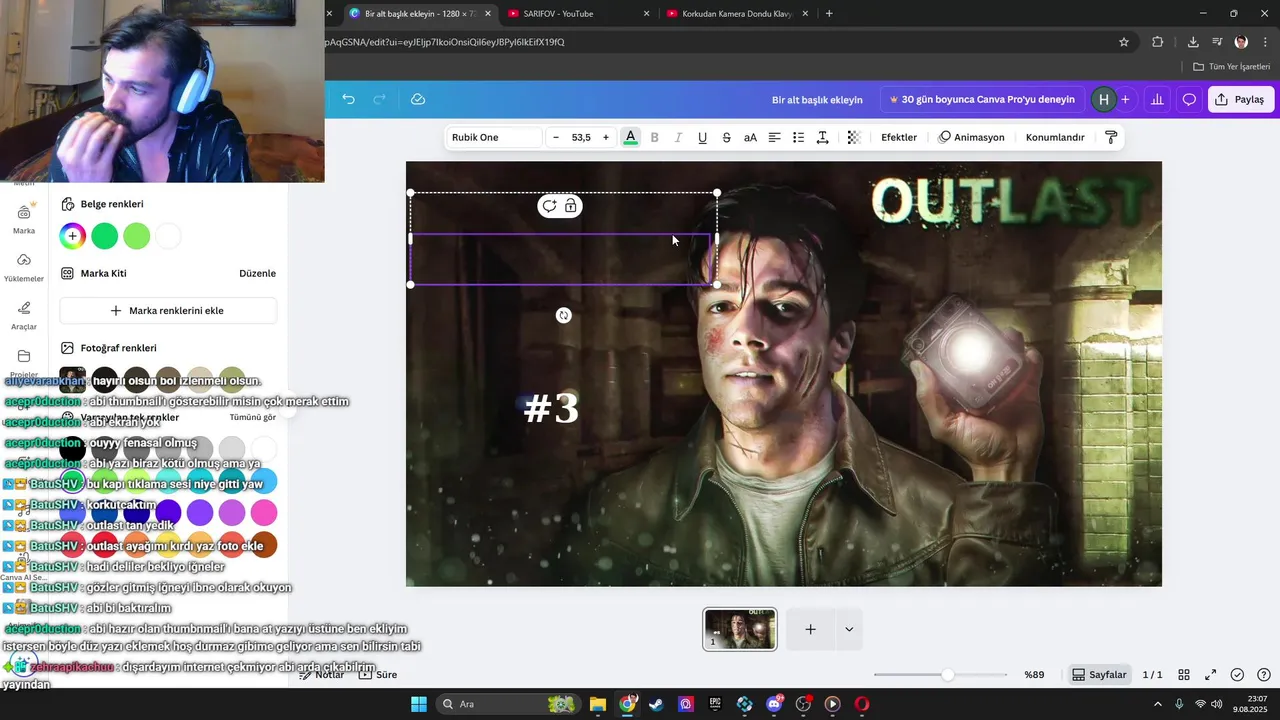
Task: Open the Rubik One font dropdown
Action: [493, 137]
